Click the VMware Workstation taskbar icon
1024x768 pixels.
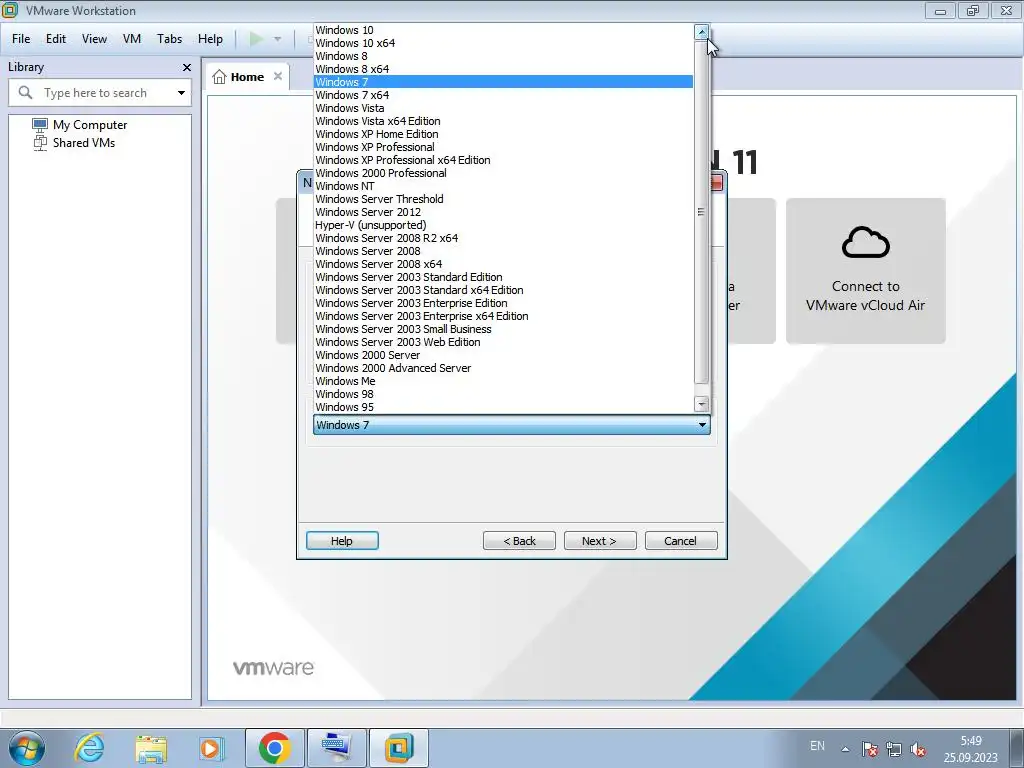coord(399,748)
